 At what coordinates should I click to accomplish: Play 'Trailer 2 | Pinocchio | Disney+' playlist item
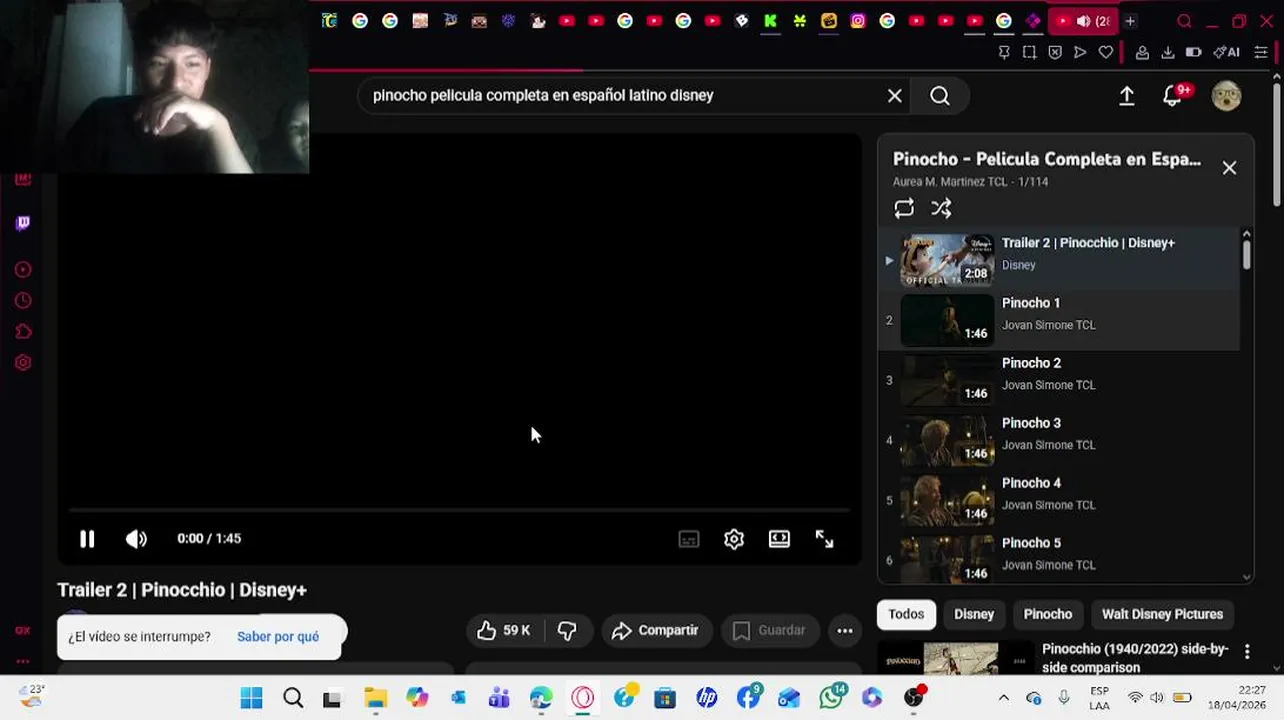click(1059, 260)
